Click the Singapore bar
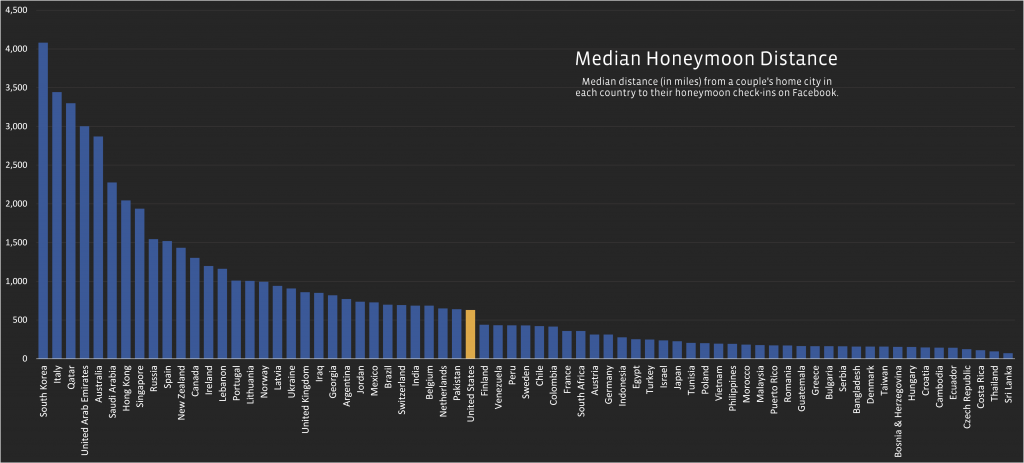 (x=140, y=283)
